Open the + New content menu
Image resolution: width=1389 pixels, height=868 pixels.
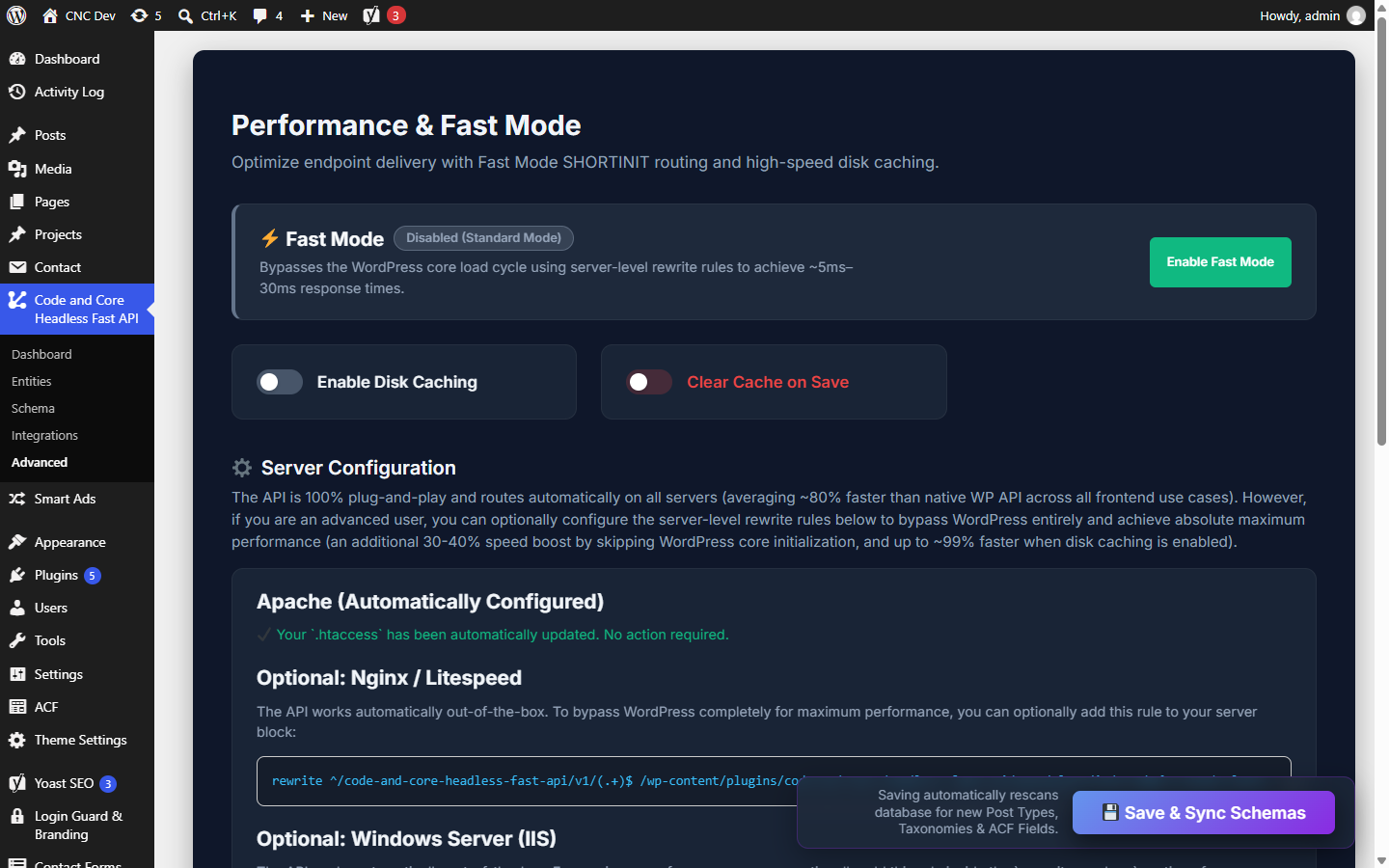pos(324,15)
